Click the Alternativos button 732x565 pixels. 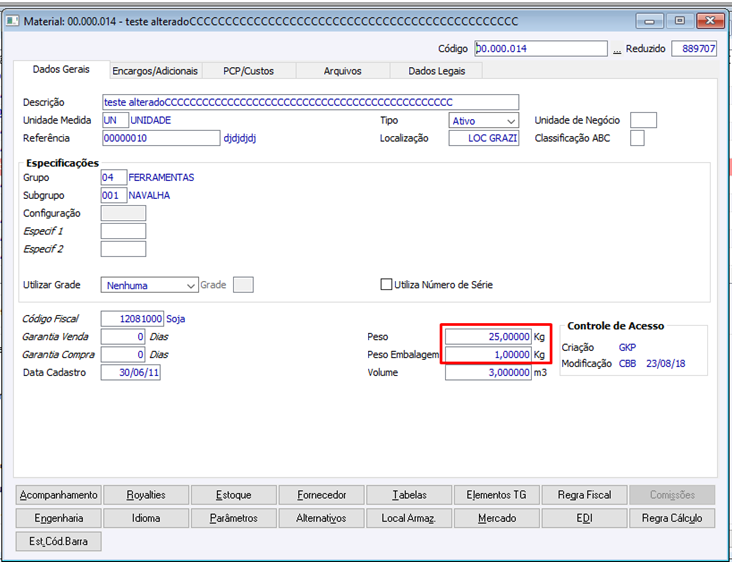click(x=321, y=518)
